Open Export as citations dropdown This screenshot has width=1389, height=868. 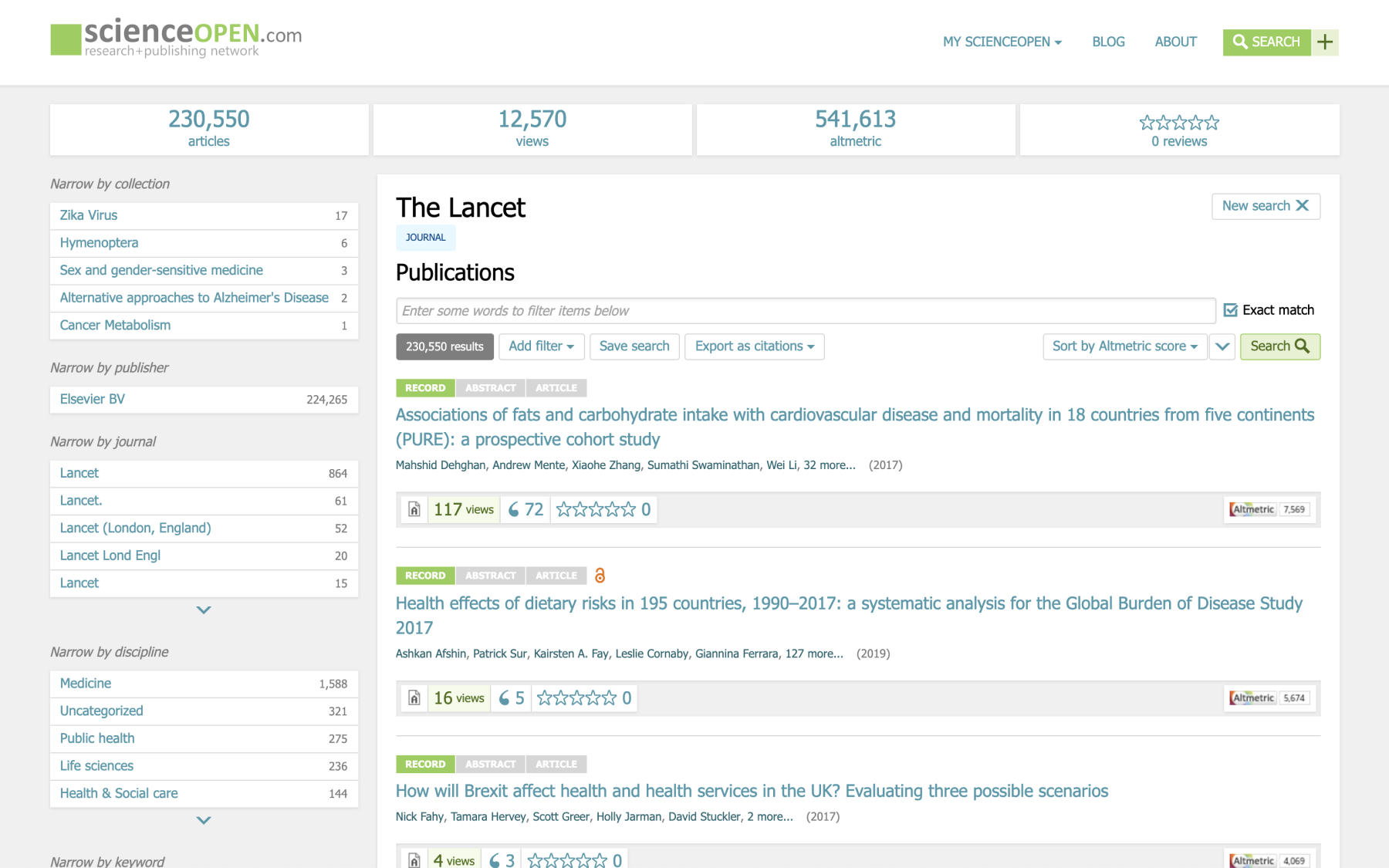coord(754,346)
